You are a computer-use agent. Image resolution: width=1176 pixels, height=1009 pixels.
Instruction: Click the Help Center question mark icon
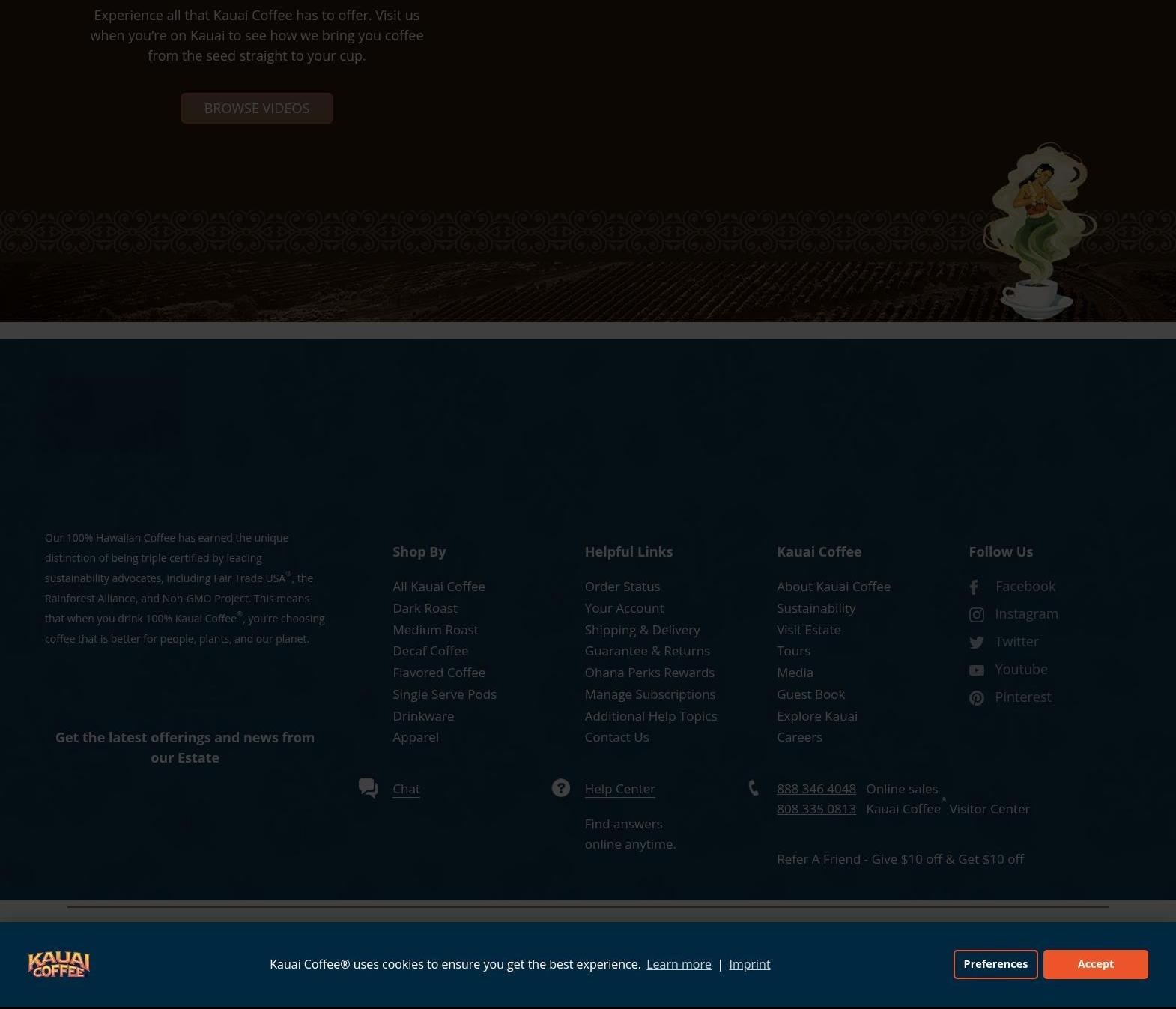561,788
